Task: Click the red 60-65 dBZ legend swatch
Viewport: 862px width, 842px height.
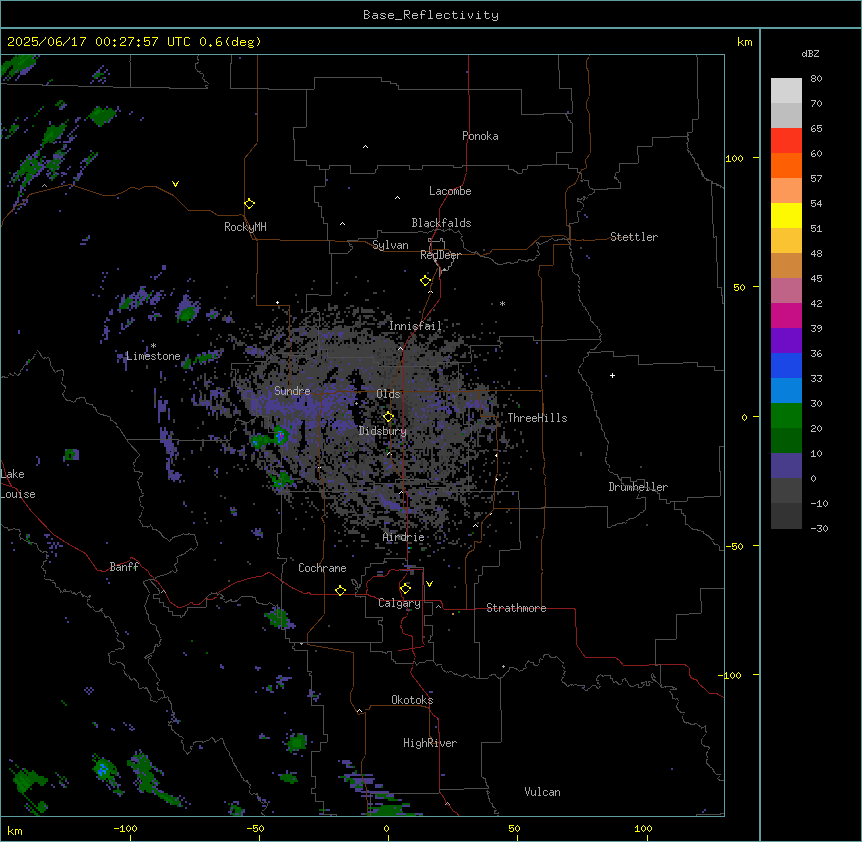Action: coord(786,140)
